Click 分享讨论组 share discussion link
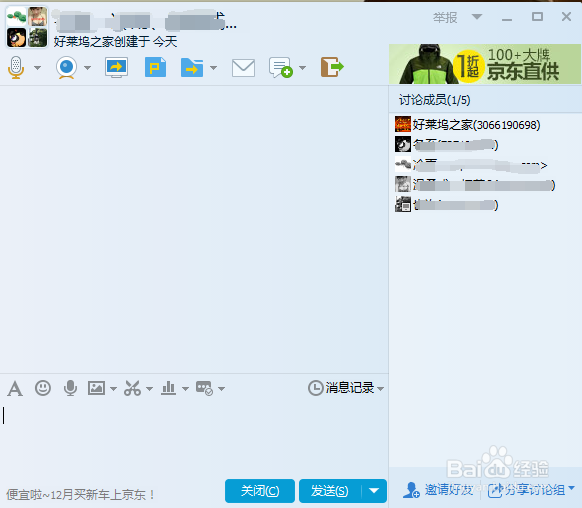Screen dimensions: 582x508 tap(535, 490)
